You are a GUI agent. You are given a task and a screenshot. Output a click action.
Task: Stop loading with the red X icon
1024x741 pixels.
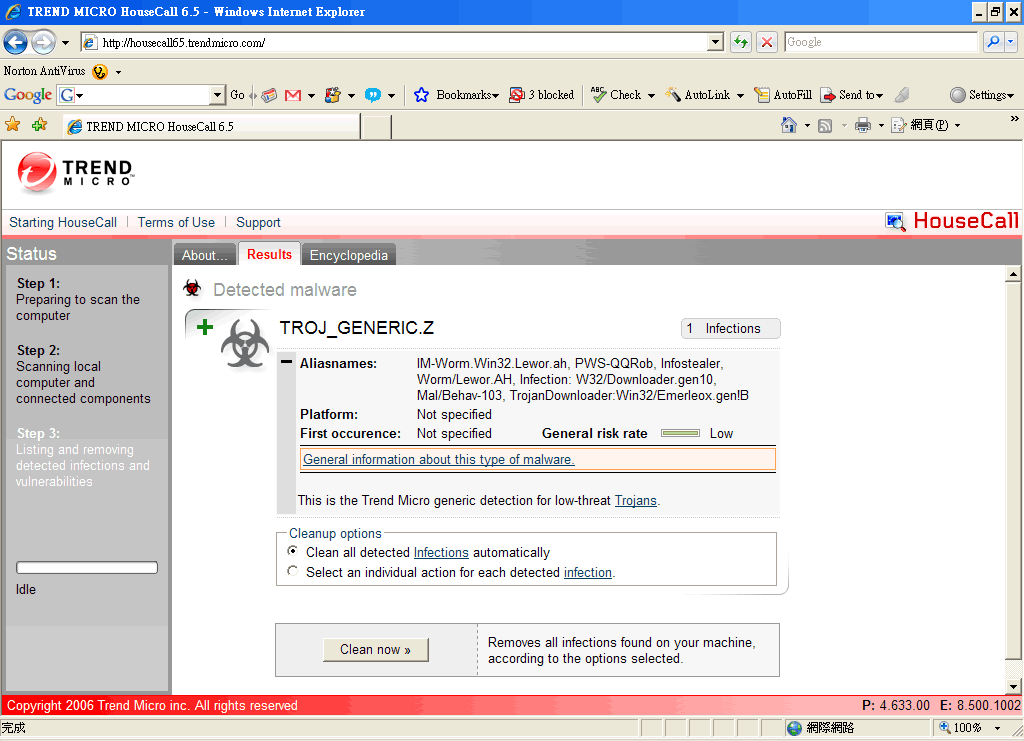pos(767,42)
